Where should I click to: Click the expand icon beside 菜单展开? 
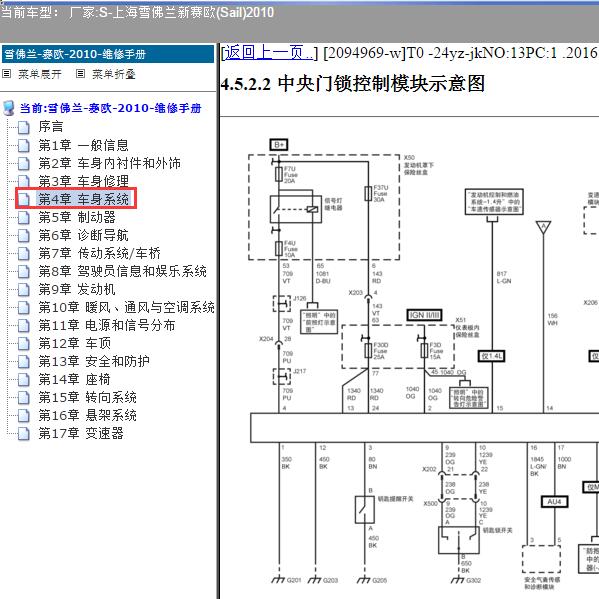click(x=6, y=73)
